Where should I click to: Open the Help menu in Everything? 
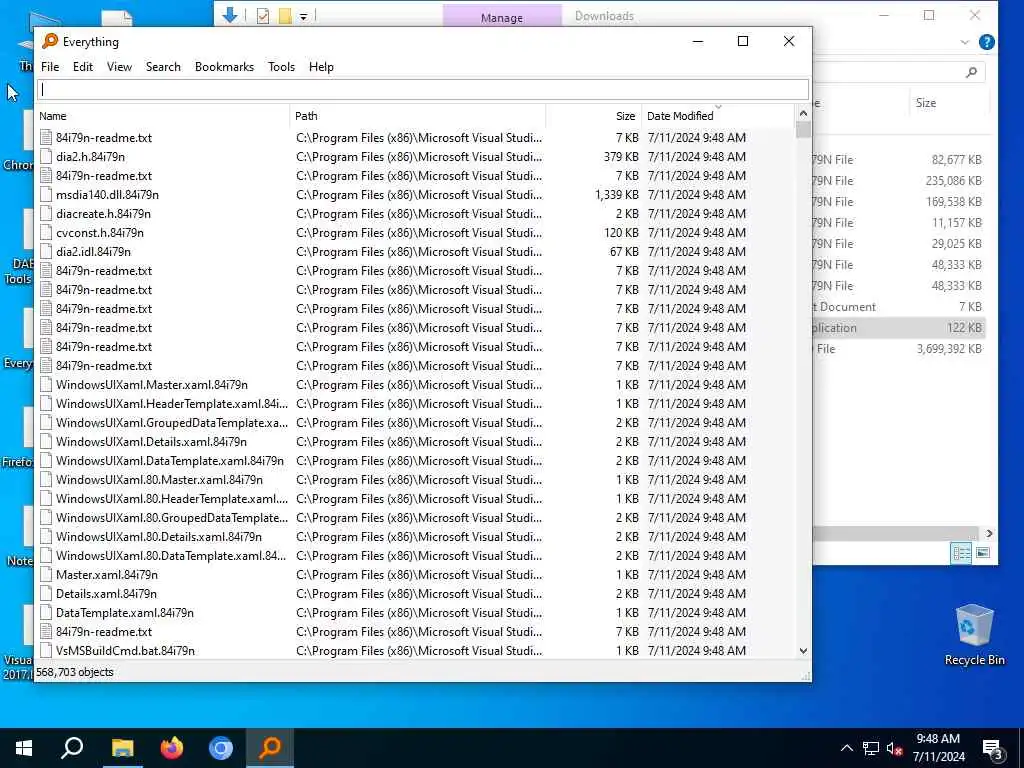point(321,67)
